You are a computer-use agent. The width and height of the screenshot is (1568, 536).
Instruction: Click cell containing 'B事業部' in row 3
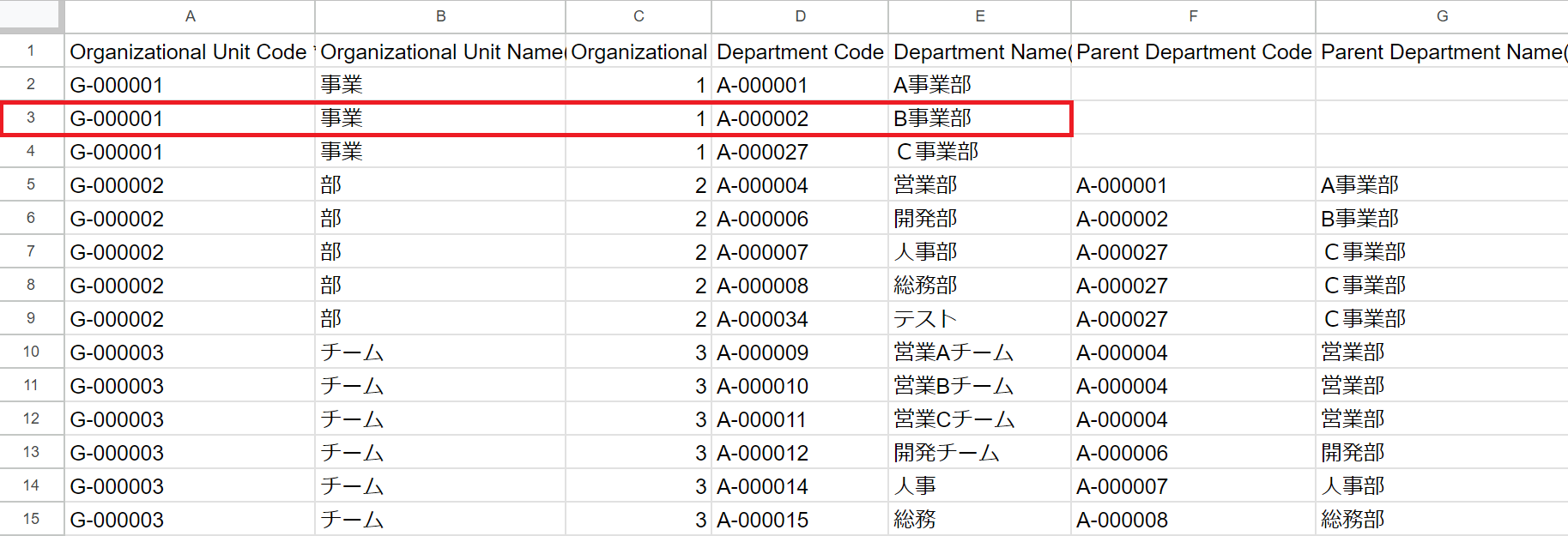click(978, 118)
